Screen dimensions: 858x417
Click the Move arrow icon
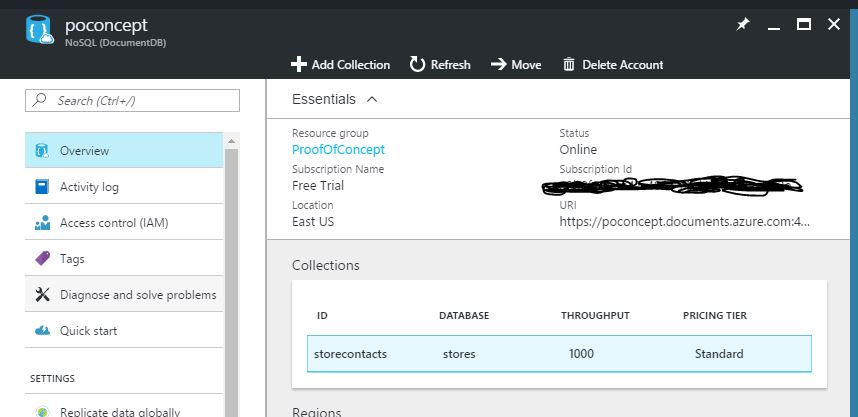tap(498, 65)
